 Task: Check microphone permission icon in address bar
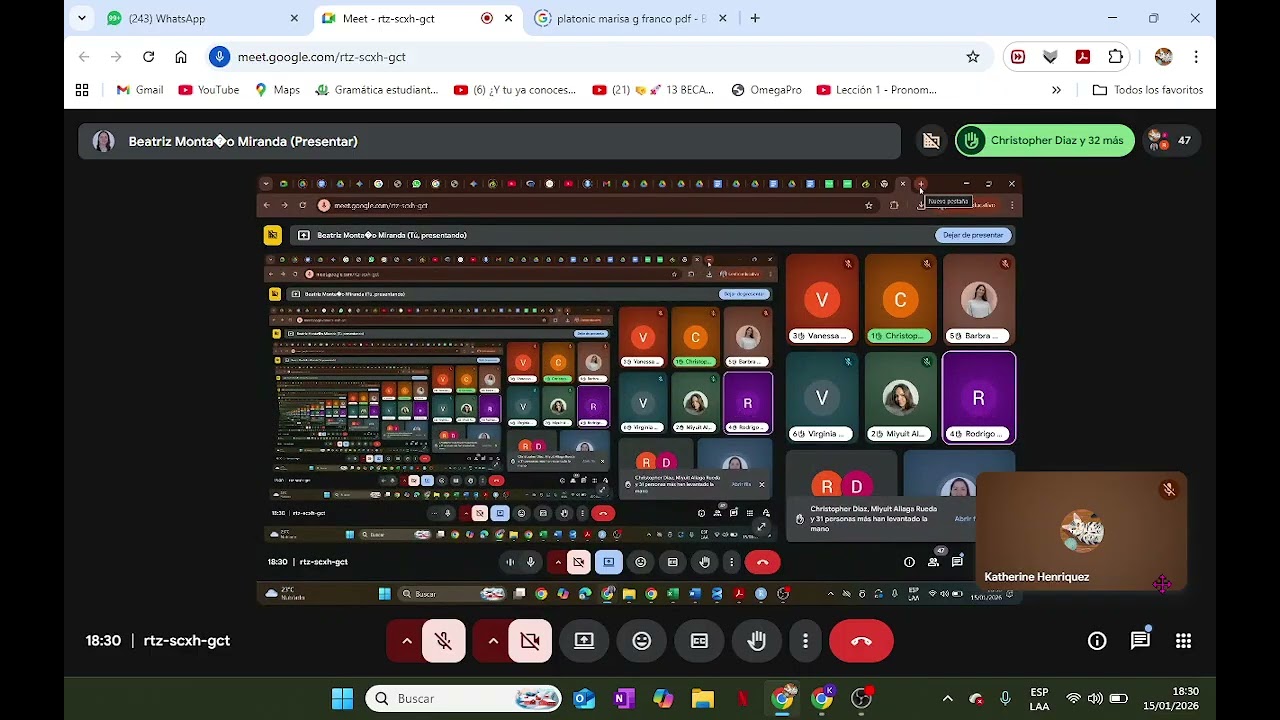(x=220, y=57)
